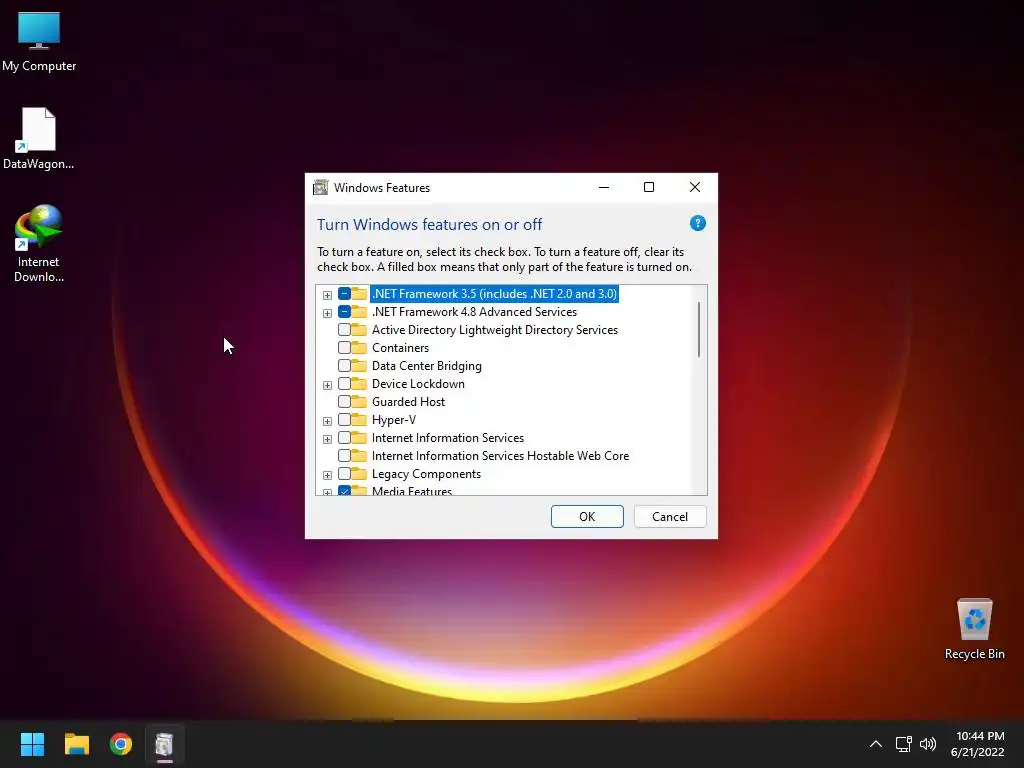The height and width of the screenshot is (768, 1024).
Task: Click the features list vertical scrollbar thumb
Action: [x=699, y=329]
